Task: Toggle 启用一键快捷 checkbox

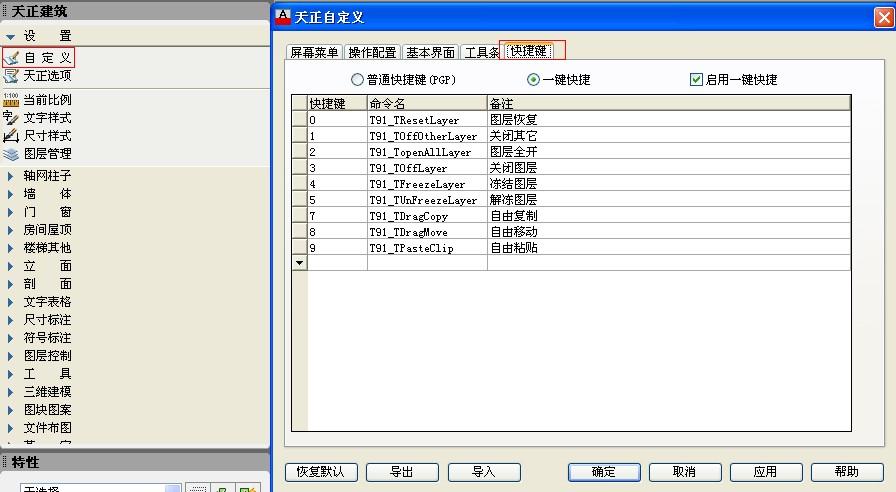Action: click(x=696, y=79)
